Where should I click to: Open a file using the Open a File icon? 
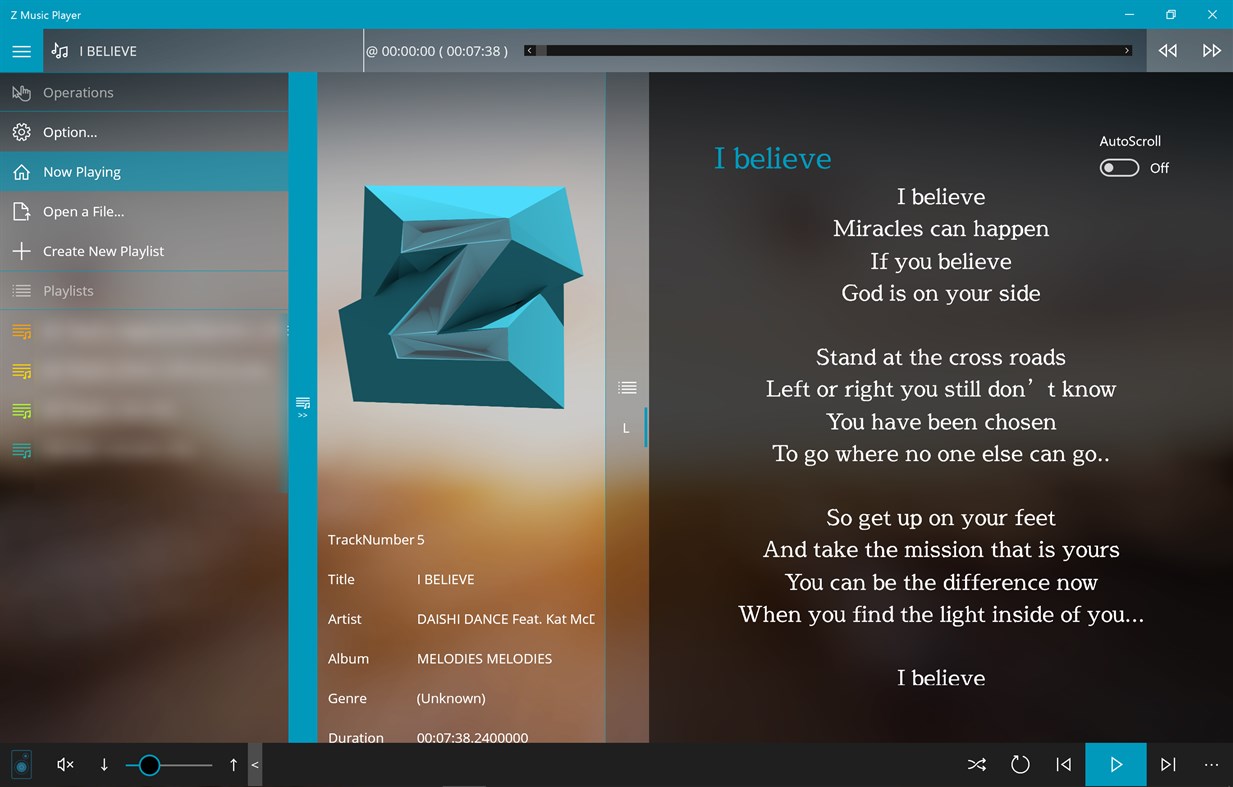(x=20, y=211)
